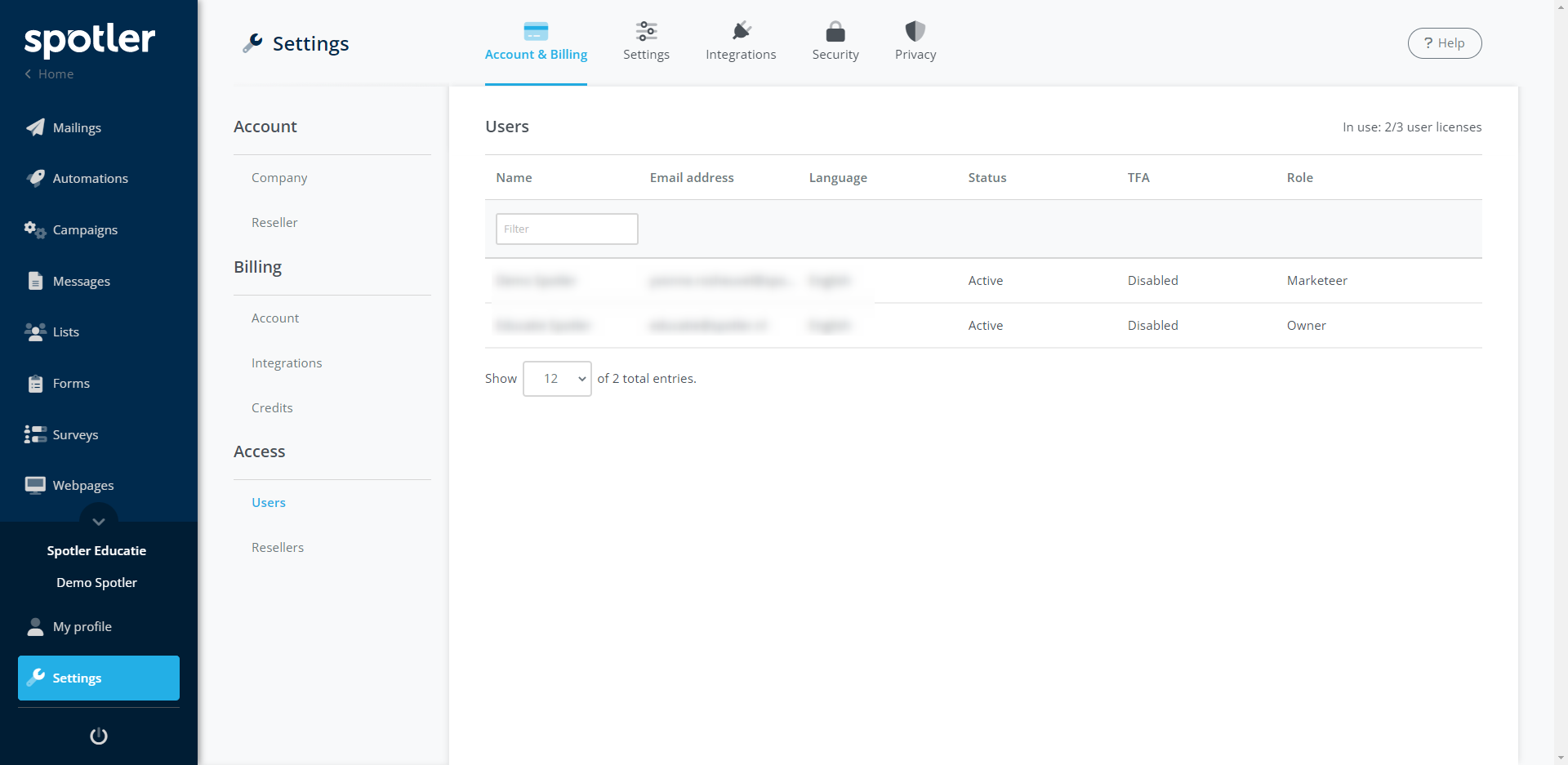Open Automations rocket icon
The width and height of the screenshot is (1568, 765).
click(x=35, y=178)
